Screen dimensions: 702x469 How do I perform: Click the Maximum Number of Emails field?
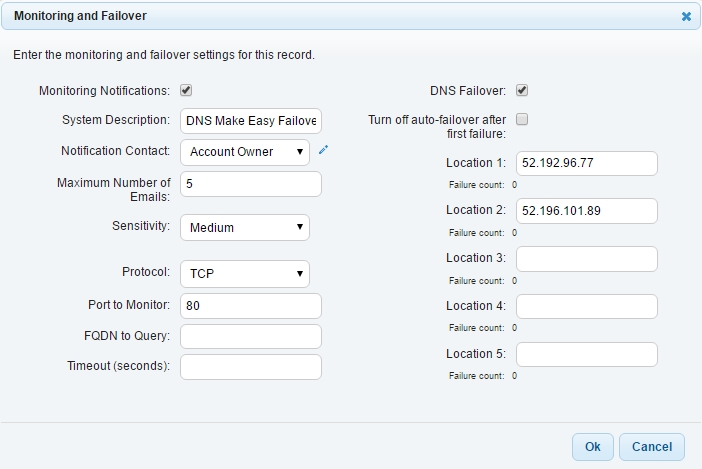(251, 184)
